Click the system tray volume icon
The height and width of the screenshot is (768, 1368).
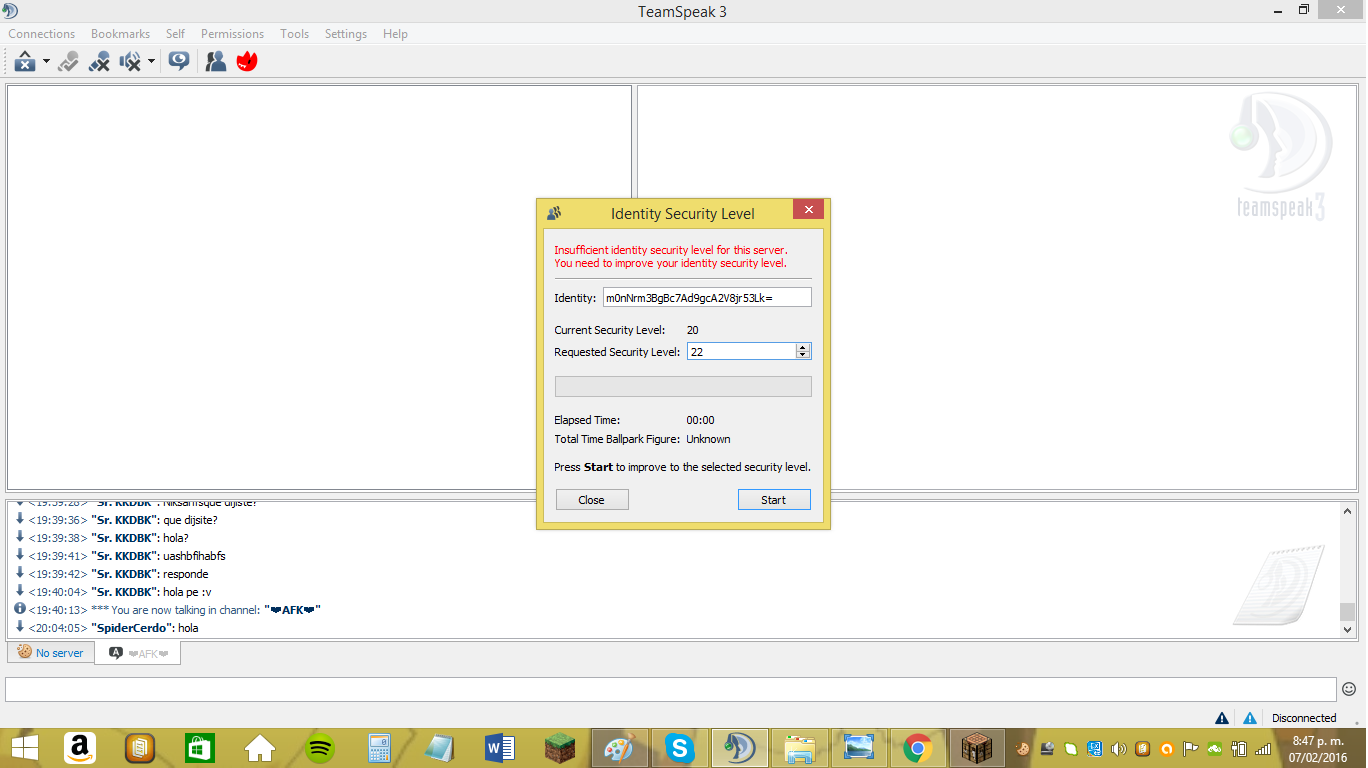tap(1118, 748)
